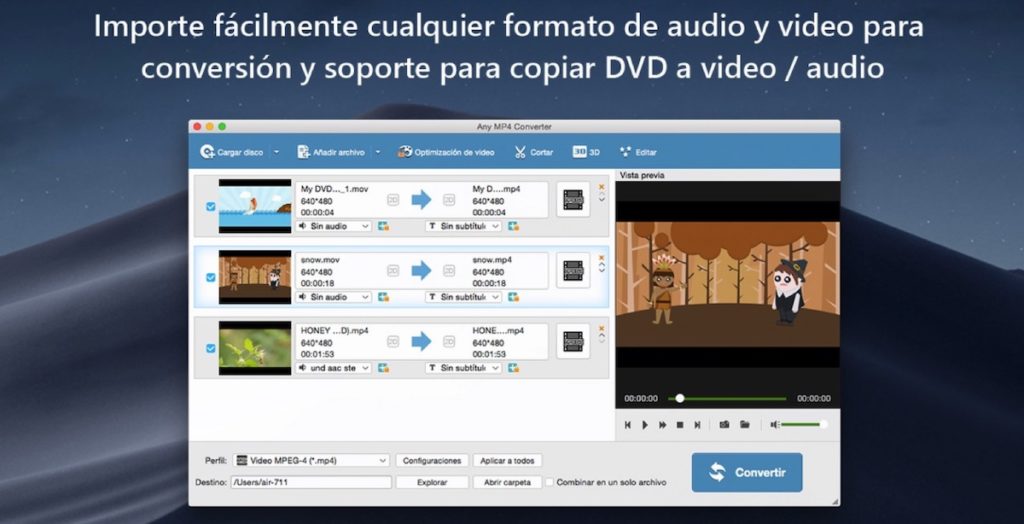Add subtitle icon for snow.mov

coord(513,297)
